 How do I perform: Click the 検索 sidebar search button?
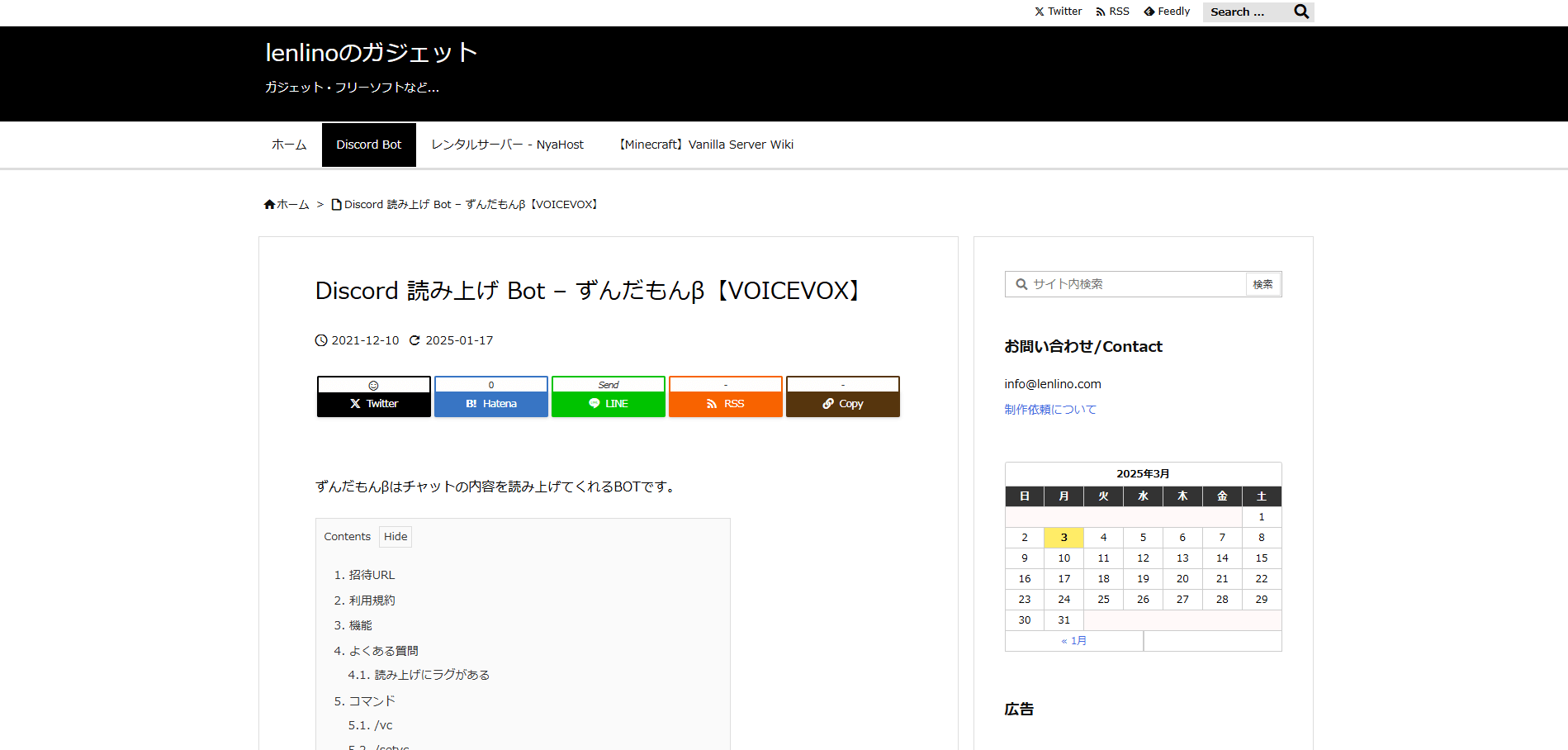(1262, 284)
